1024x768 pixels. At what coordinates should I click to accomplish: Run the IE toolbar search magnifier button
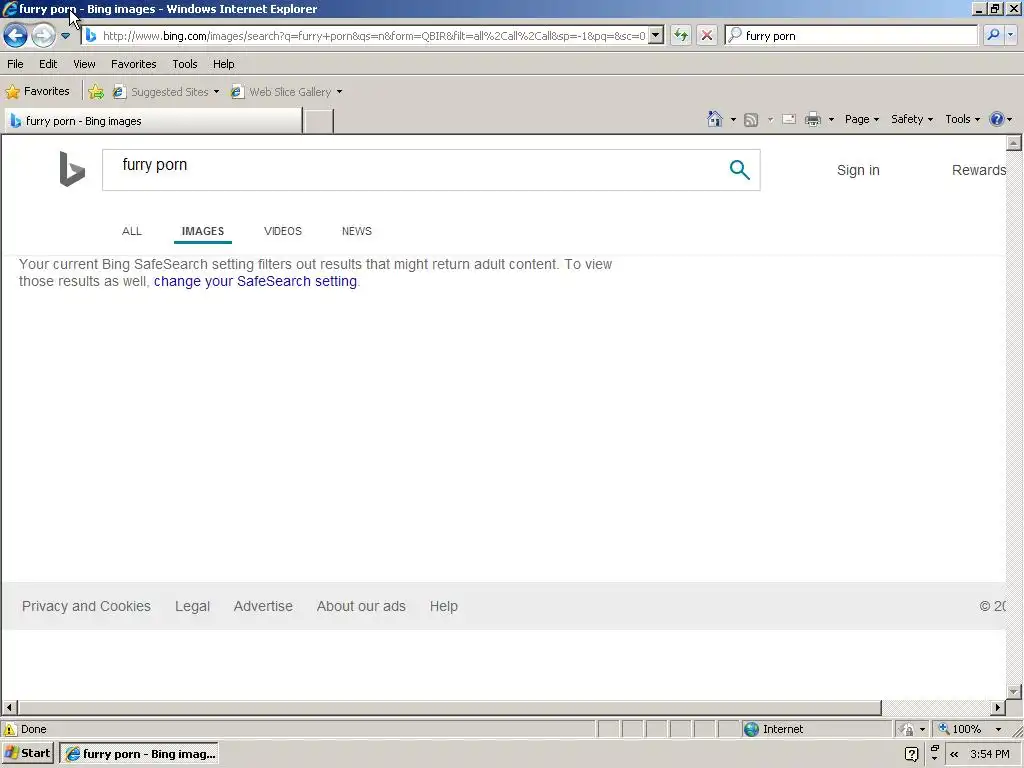tap(993, 35)
